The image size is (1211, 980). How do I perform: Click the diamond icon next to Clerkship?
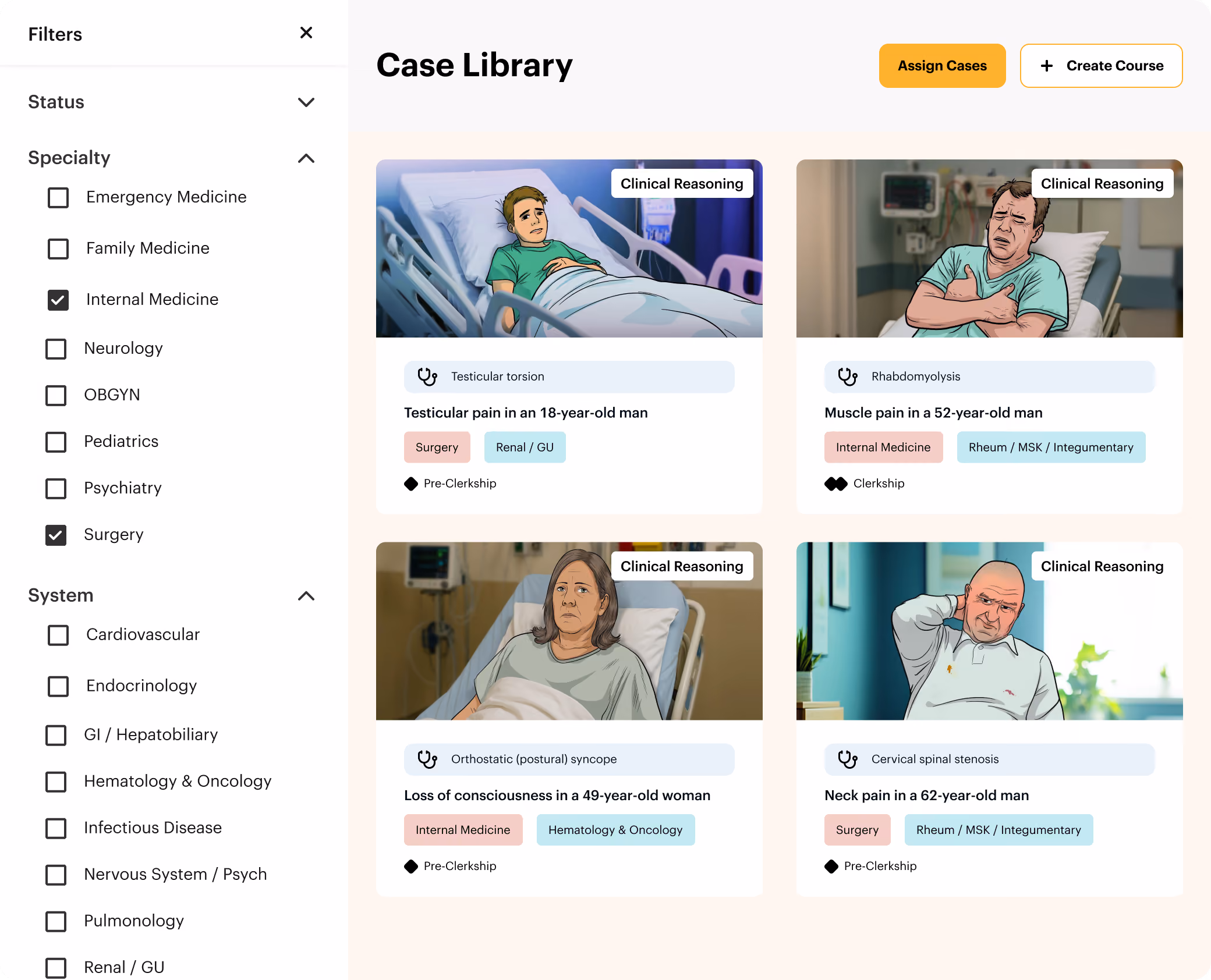[x=836, y=484]
